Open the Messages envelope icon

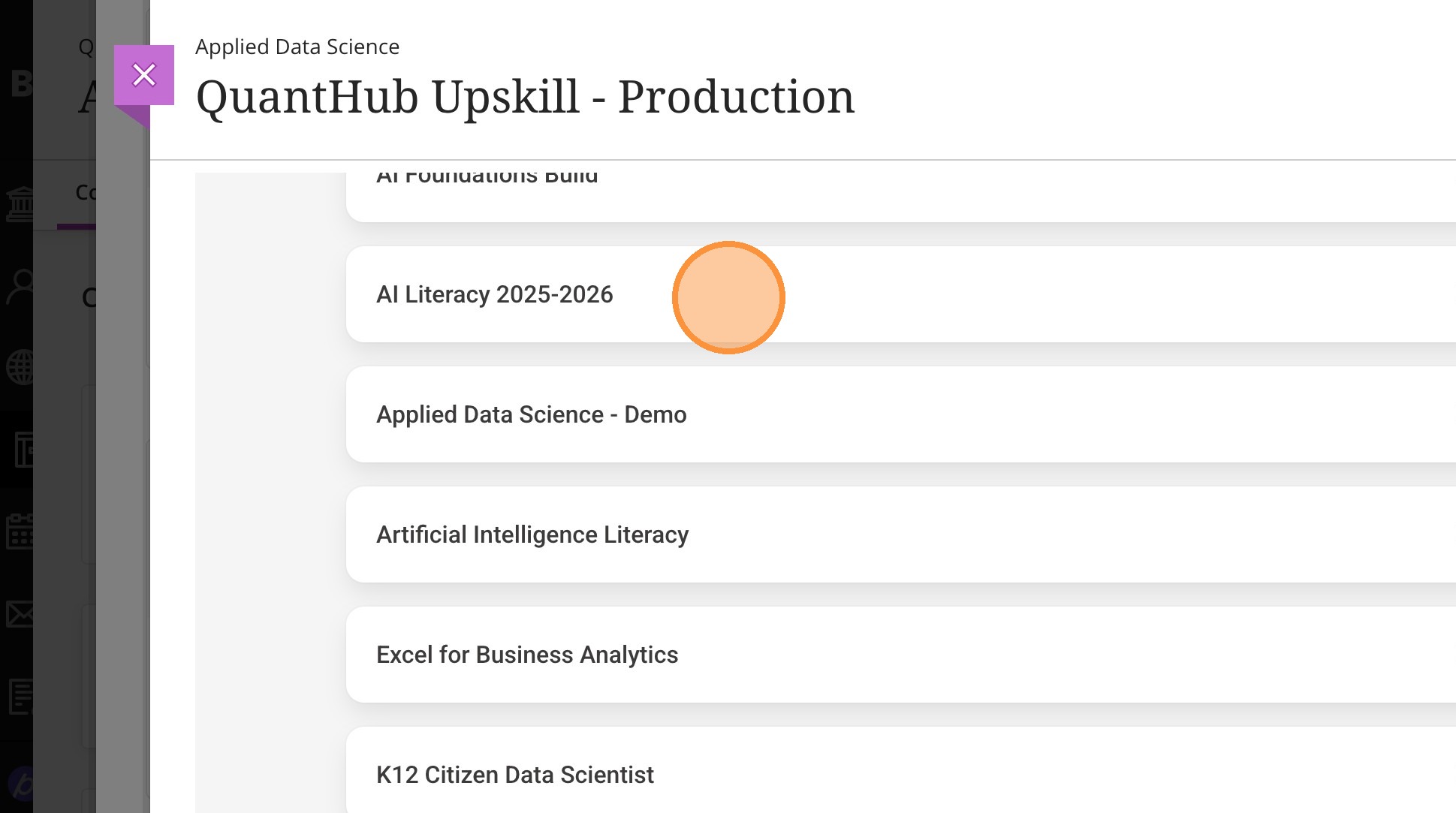[x=20, y=613]
